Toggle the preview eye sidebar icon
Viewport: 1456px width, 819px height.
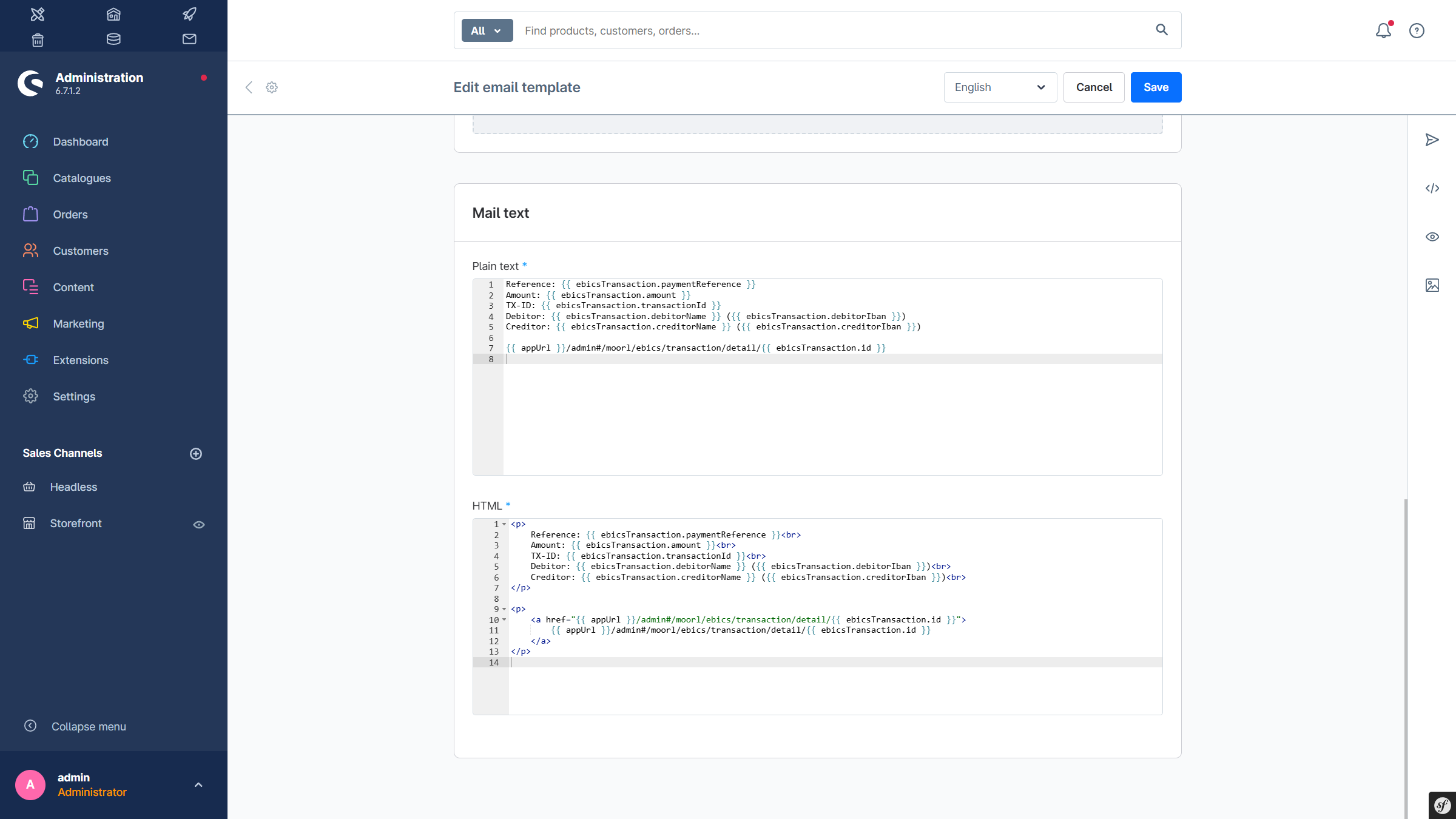(x=1432, y=237)
